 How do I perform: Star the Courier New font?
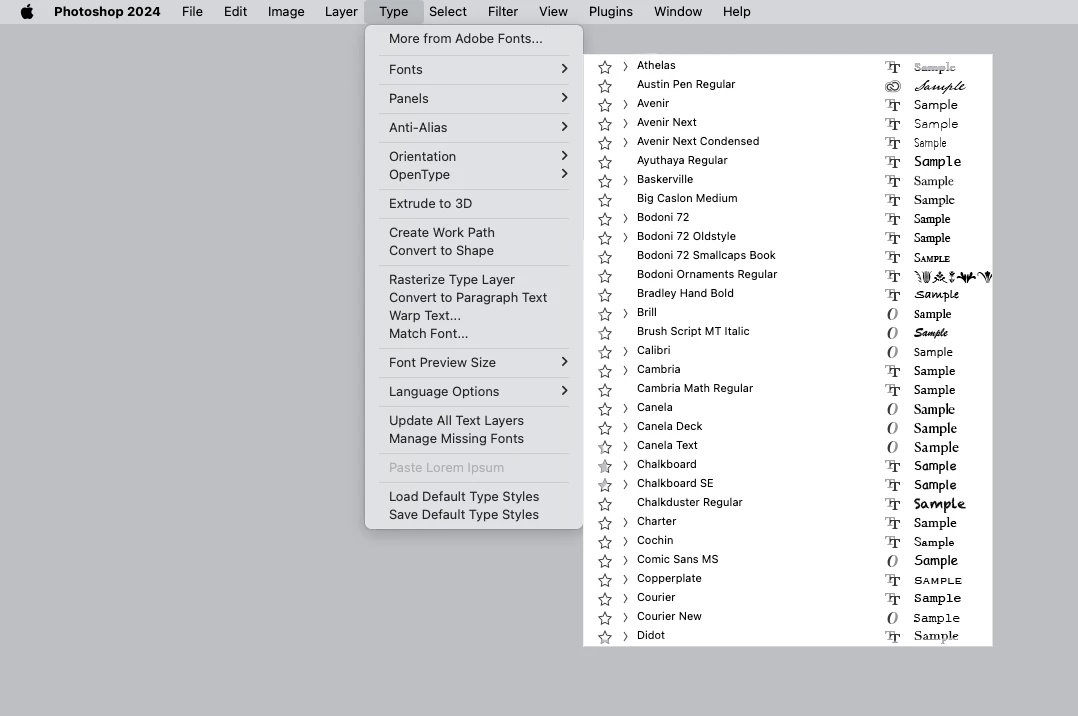click(605, 618)
